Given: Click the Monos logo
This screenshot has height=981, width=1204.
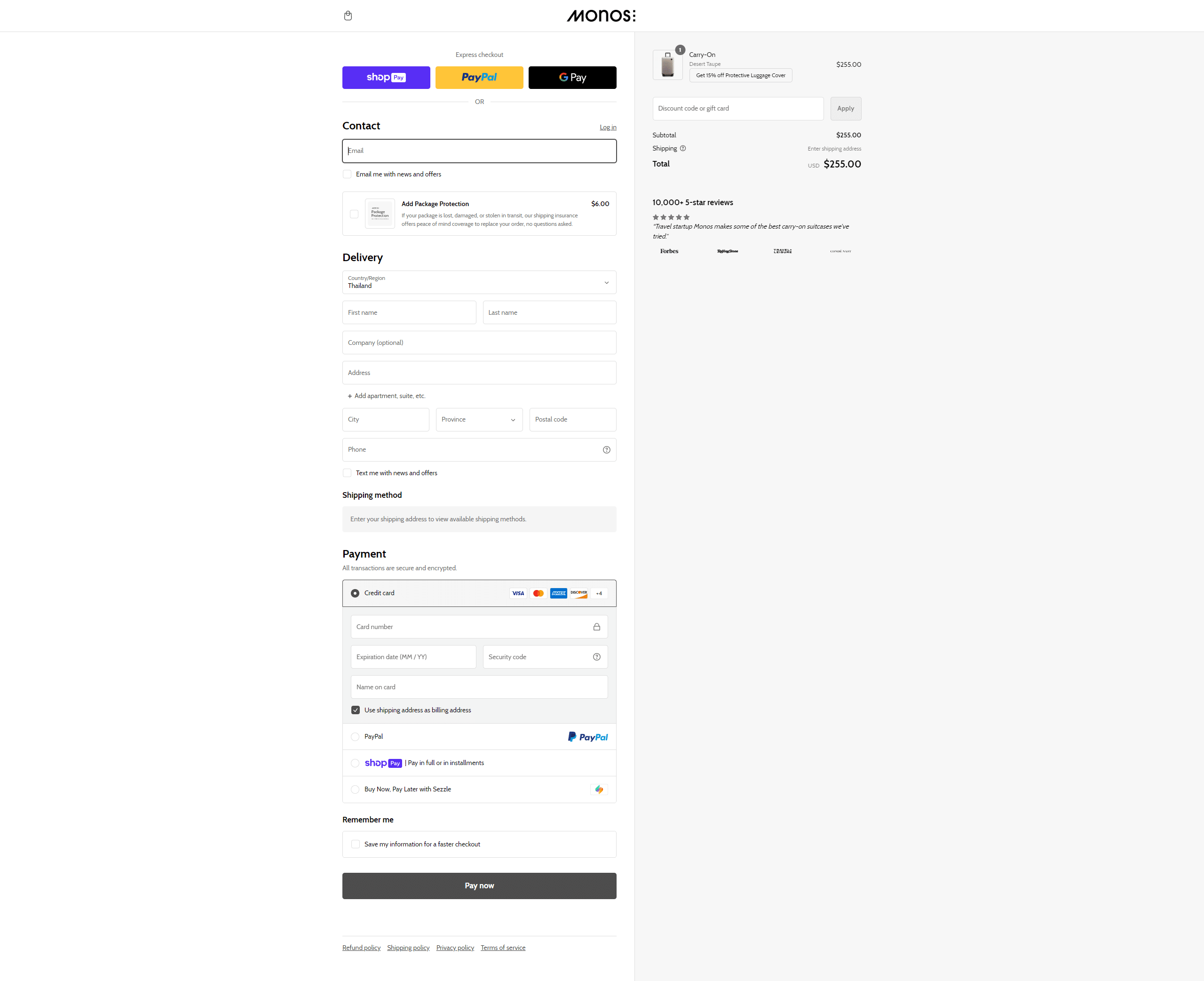Looking at the screenshot, I should coord(601,15).
